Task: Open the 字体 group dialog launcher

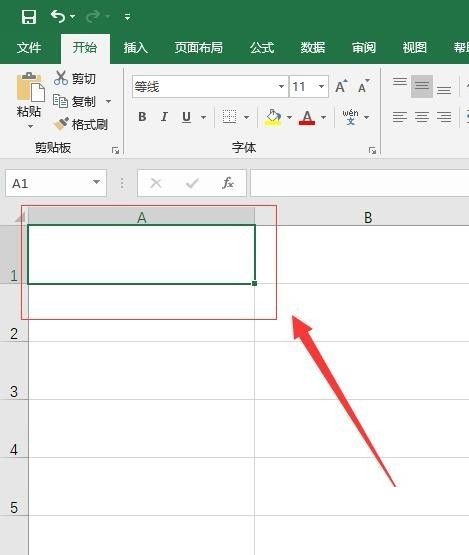Action: point(372,150)
